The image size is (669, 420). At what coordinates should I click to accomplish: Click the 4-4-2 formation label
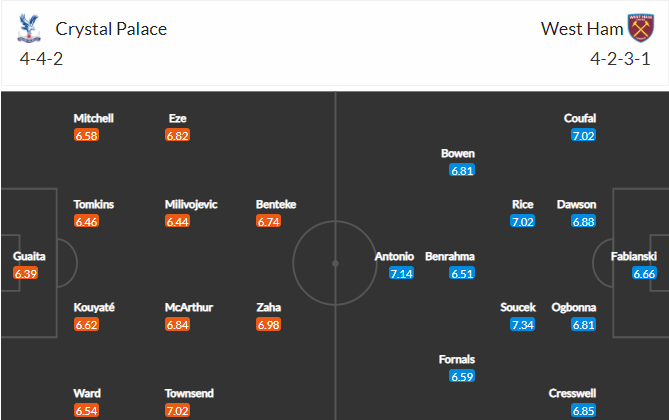[41, 59]
